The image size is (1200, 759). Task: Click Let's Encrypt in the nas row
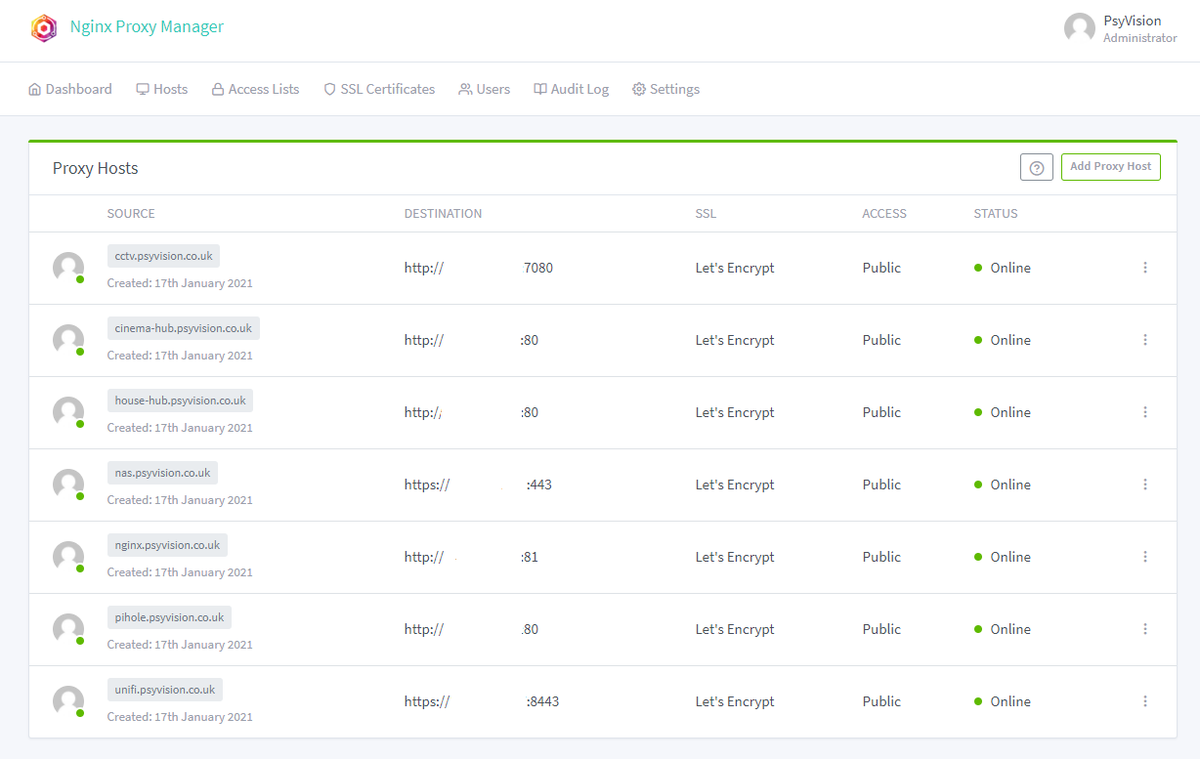pos(735,484)
